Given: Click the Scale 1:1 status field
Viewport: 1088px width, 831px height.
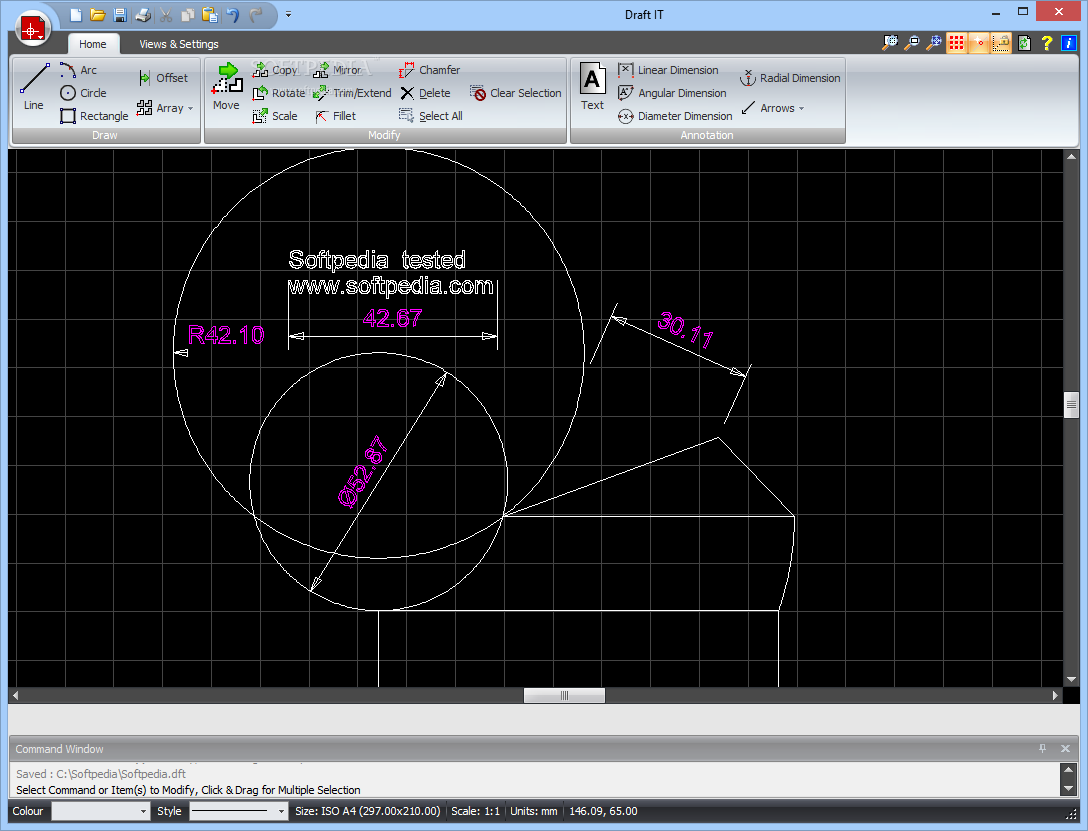Looking at the screenshot, I should (475, 811).
